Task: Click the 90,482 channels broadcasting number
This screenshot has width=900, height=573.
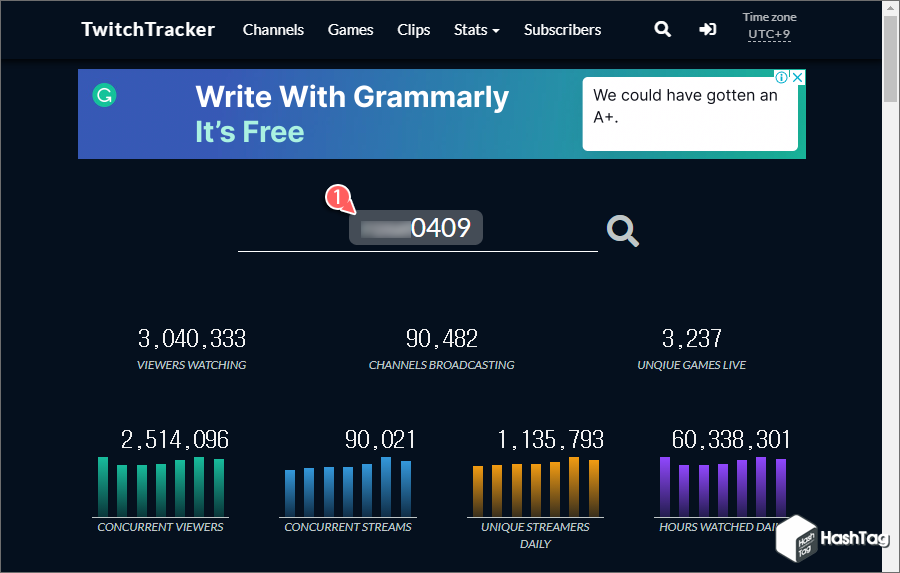Action: pos(441,339)
